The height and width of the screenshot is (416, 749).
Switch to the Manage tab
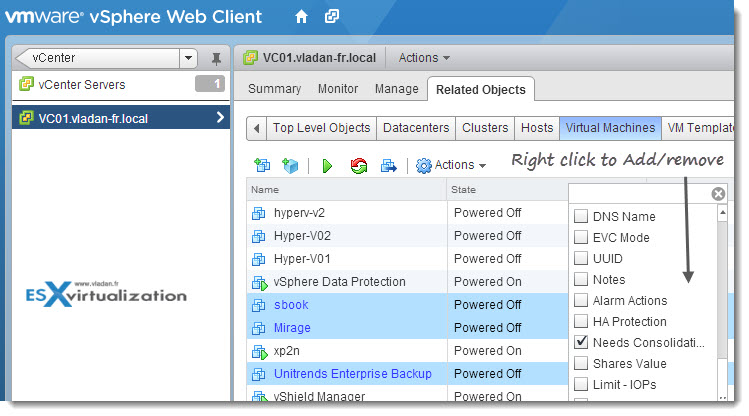click(x=396, y=89)
